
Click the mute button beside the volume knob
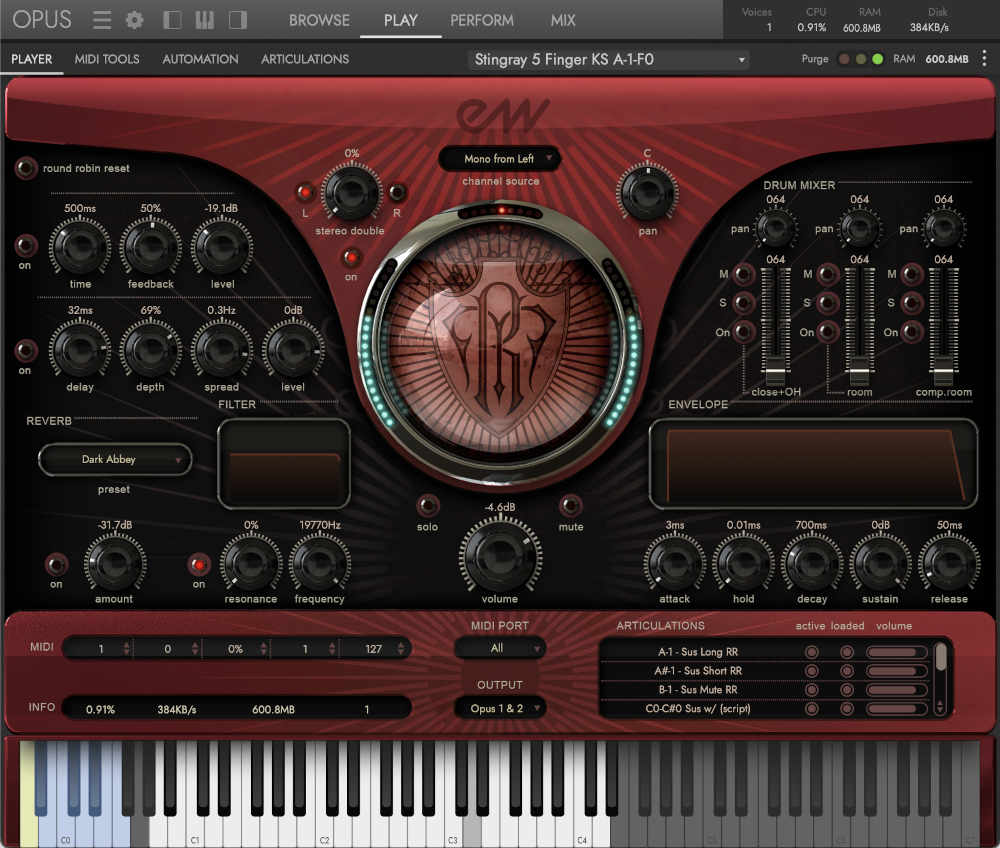(x=571, y=503)
